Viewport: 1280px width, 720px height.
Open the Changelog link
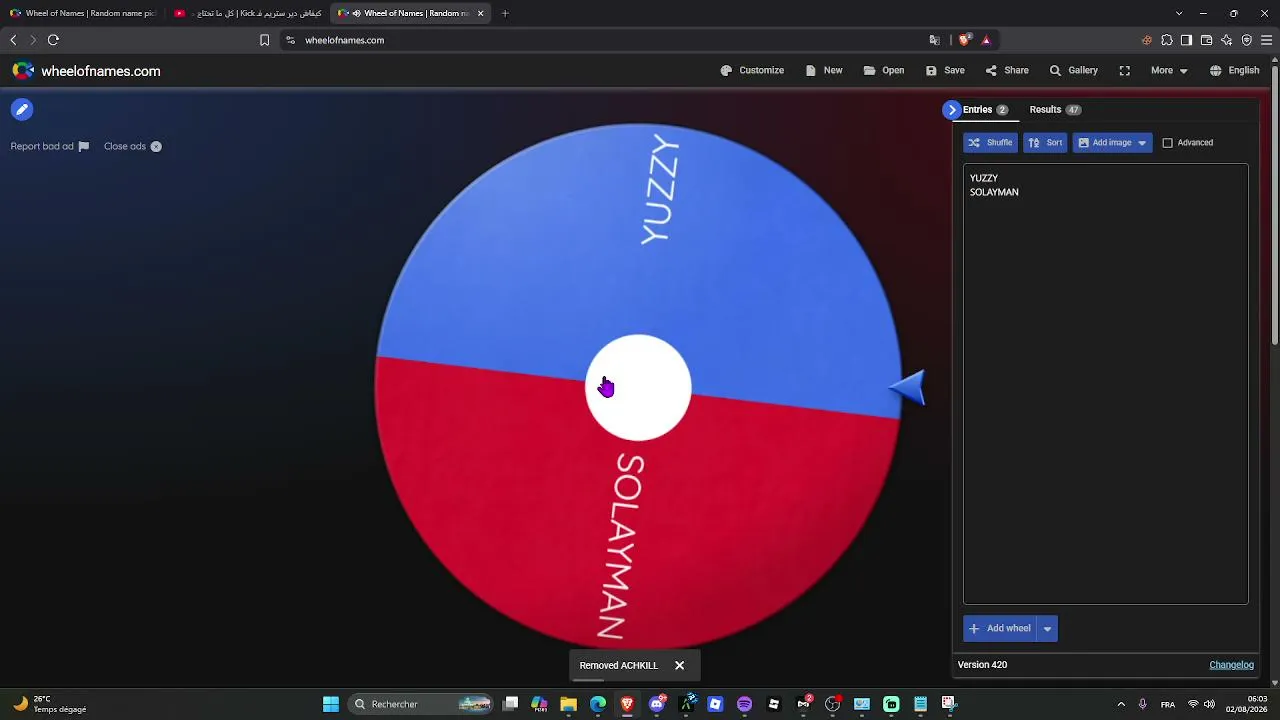[x=1231, y=665]
